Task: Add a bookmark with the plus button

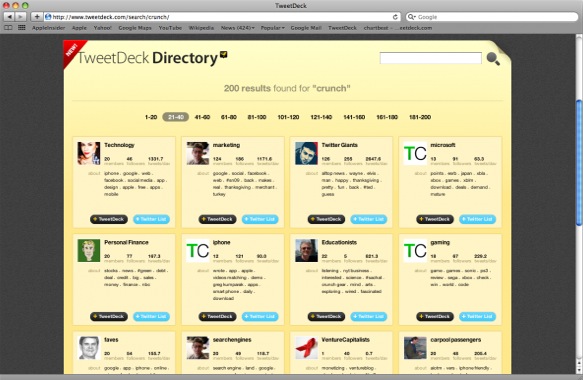Action: pos(37,17)
